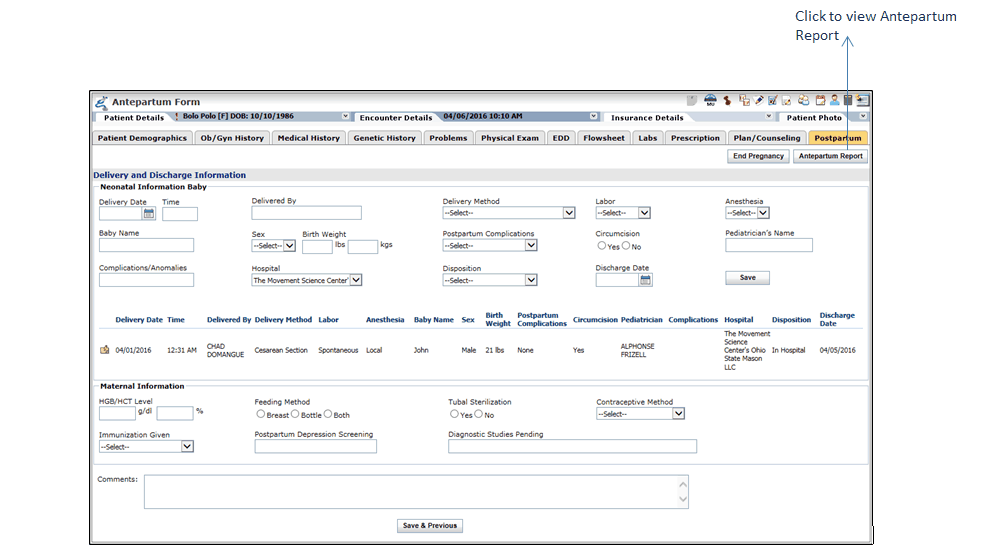Open the Contraceptive Method dropdown
984x559 pixels.
[x=678, y=414]
